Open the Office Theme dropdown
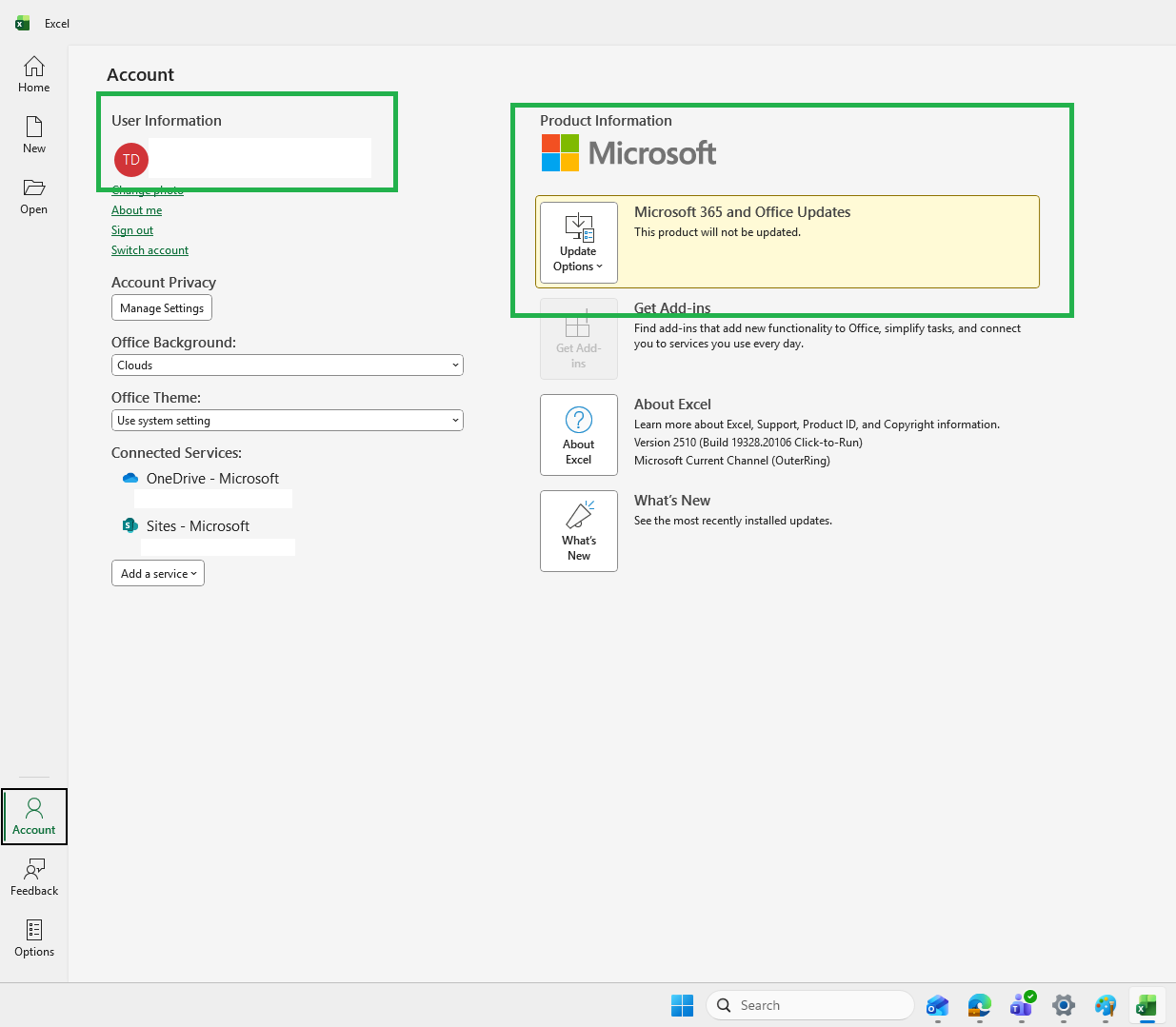1176x1027 pixels. pyautogui.click(x=288, y=421)
